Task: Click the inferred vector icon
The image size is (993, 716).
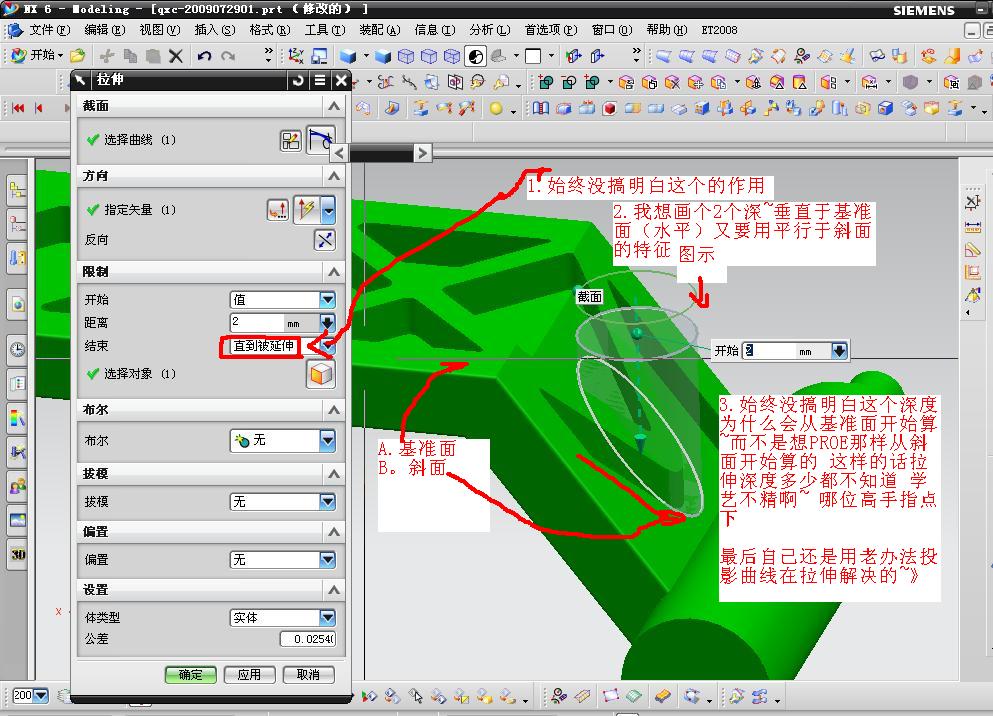Action: coord(307,210)
